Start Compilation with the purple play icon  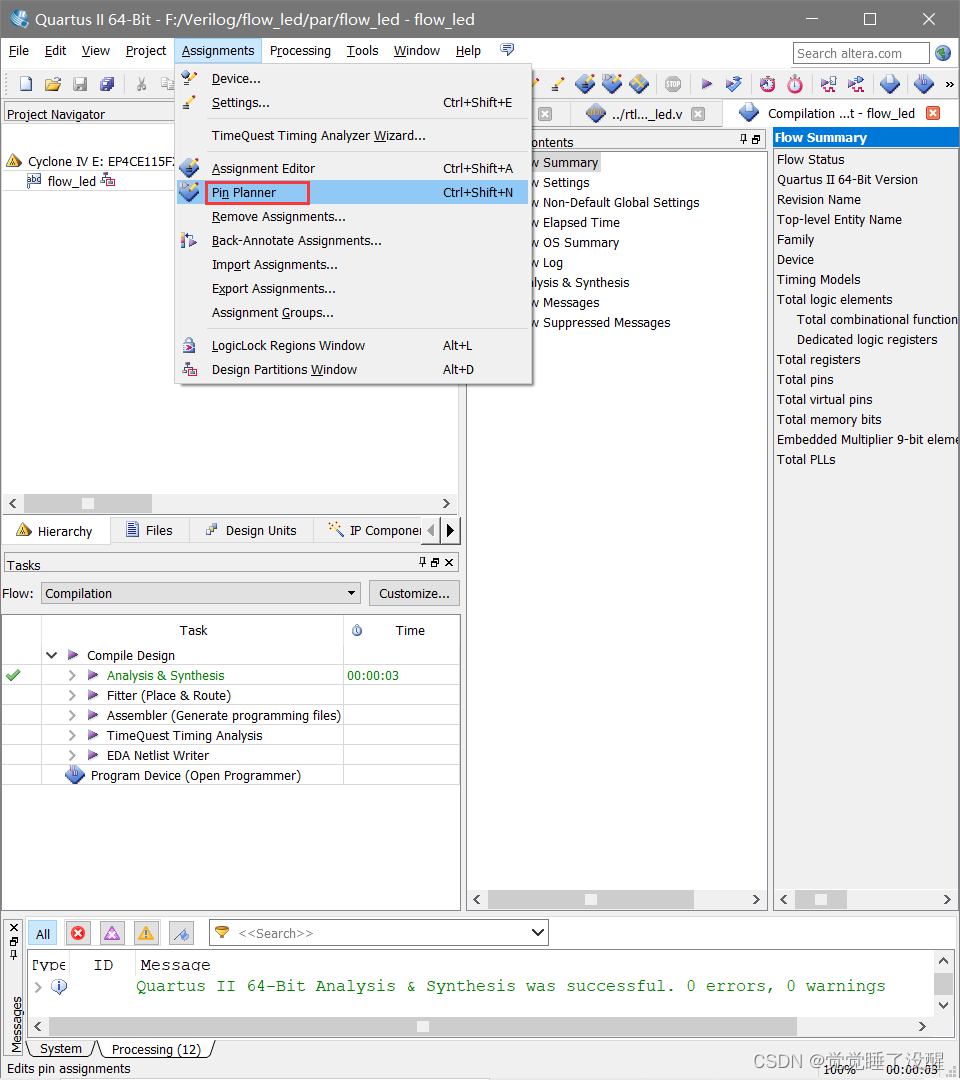tap(707, 84)
